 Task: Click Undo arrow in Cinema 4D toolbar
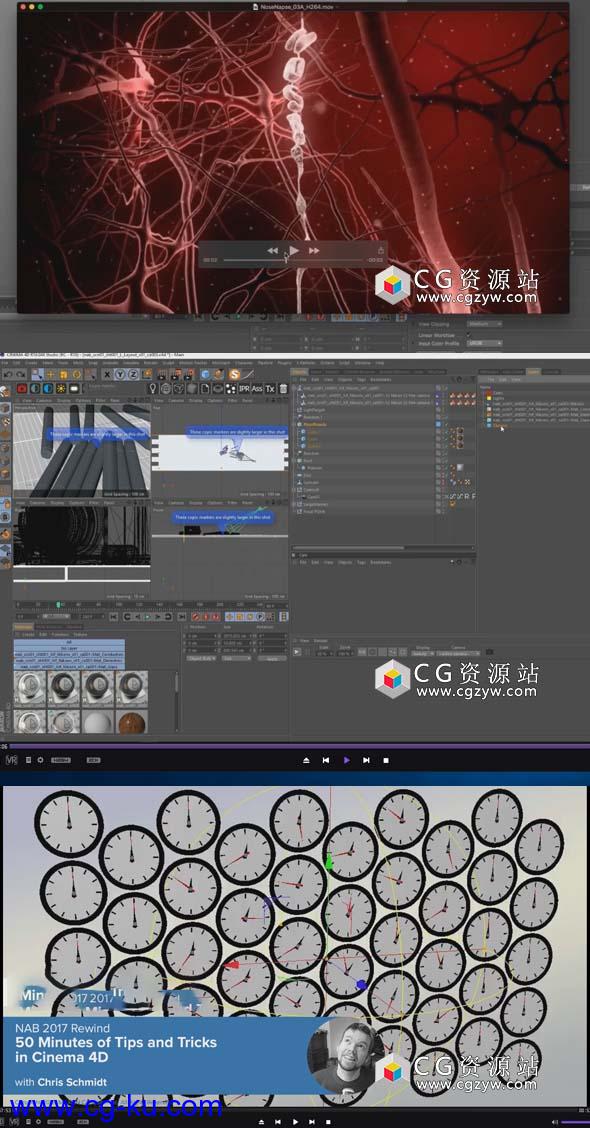point(8,374)
